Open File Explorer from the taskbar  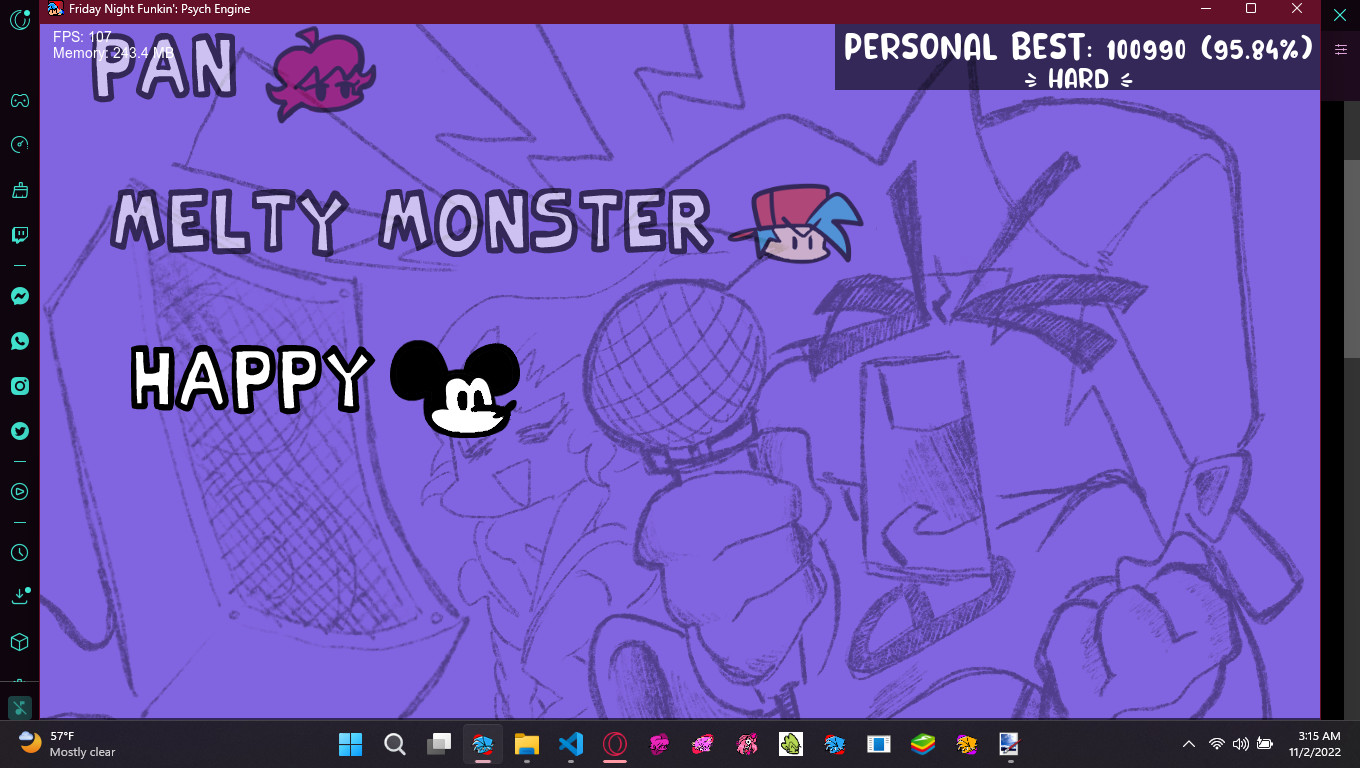(527, 744)
